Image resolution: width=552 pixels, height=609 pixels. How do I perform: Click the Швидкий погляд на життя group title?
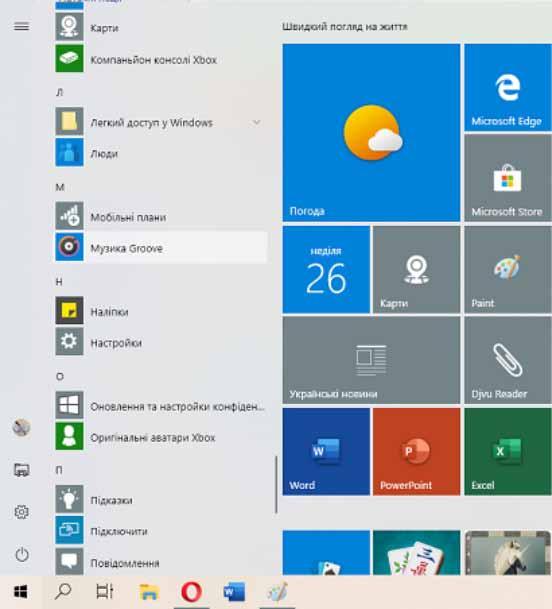tap(345, 26)
